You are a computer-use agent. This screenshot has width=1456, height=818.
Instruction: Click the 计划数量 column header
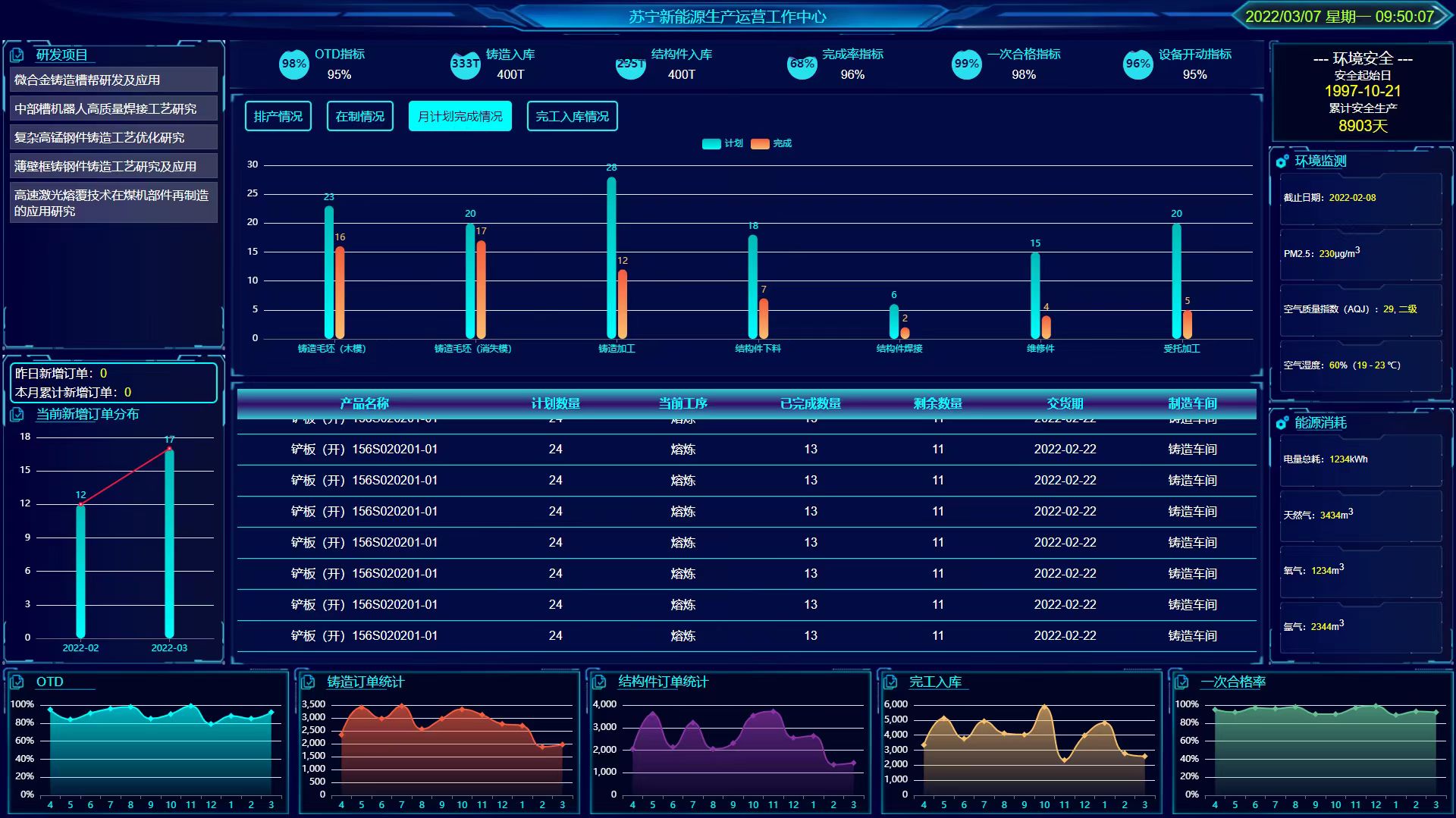(556, 403)
